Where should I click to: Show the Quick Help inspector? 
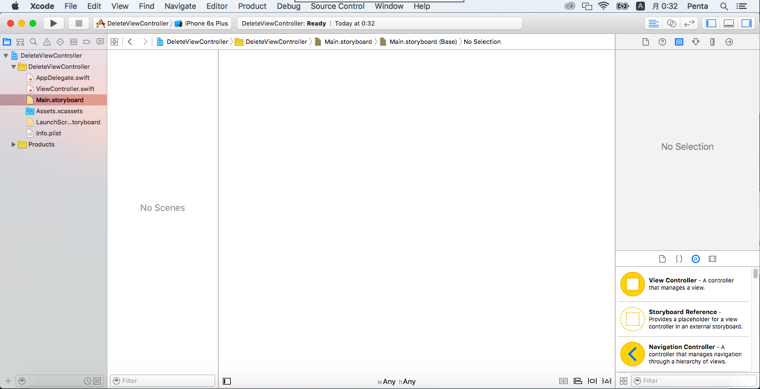click(662, 42)
